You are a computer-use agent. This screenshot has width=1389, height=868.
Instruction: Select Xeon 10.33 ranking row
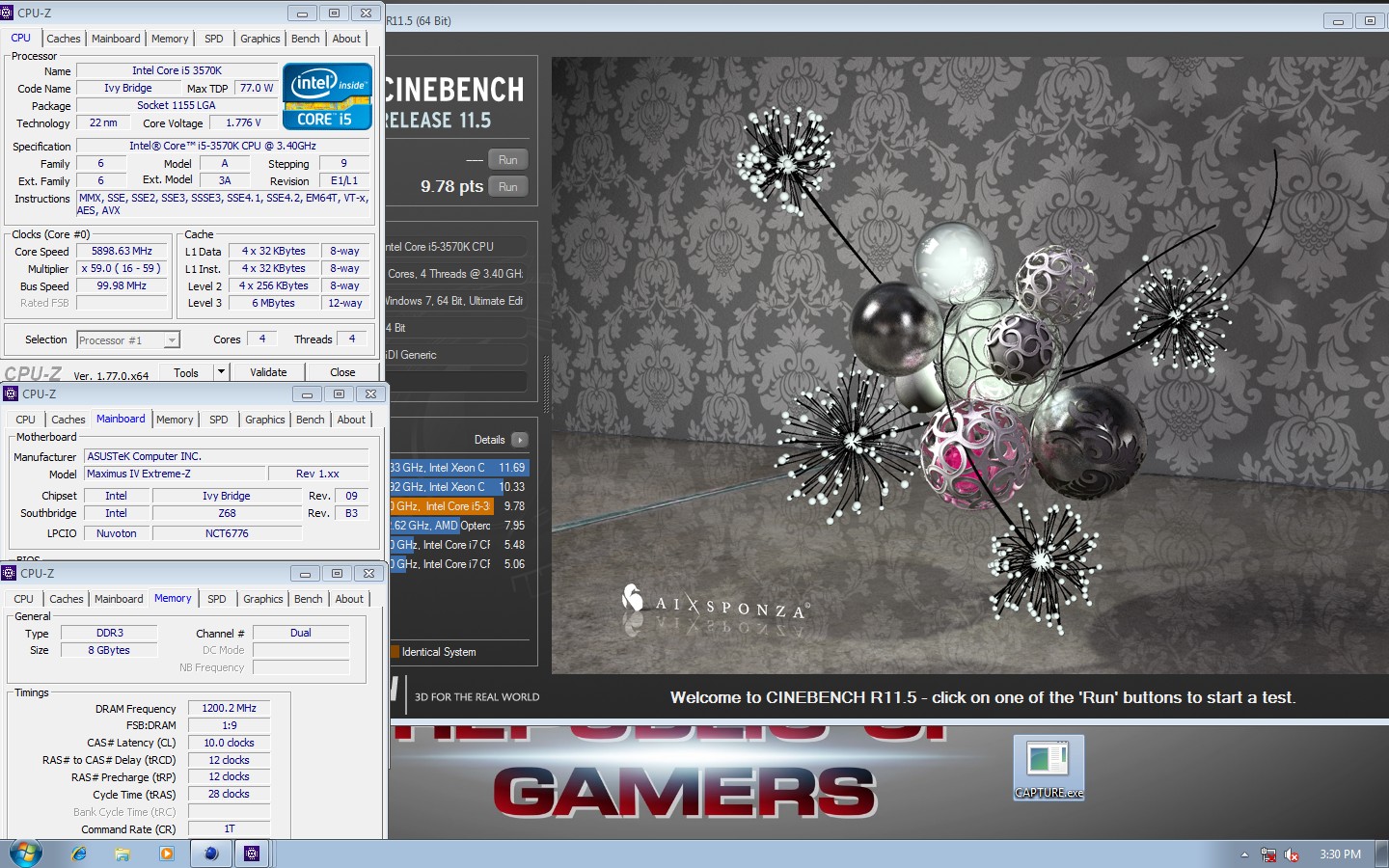[x=459, y=487]
